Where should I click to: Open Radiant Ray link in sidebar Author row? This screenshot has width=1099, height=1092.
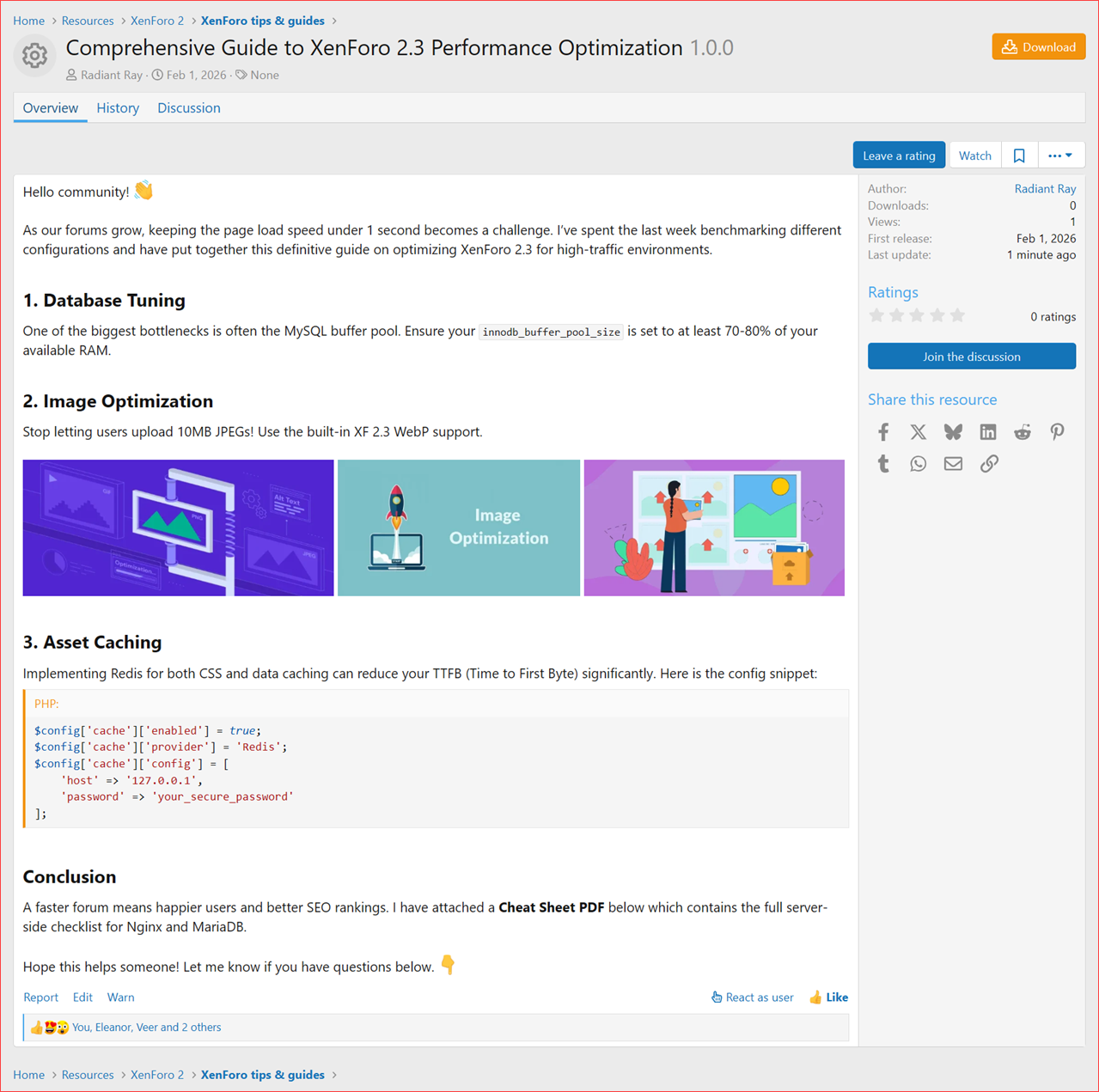[x=1045, y=189]
